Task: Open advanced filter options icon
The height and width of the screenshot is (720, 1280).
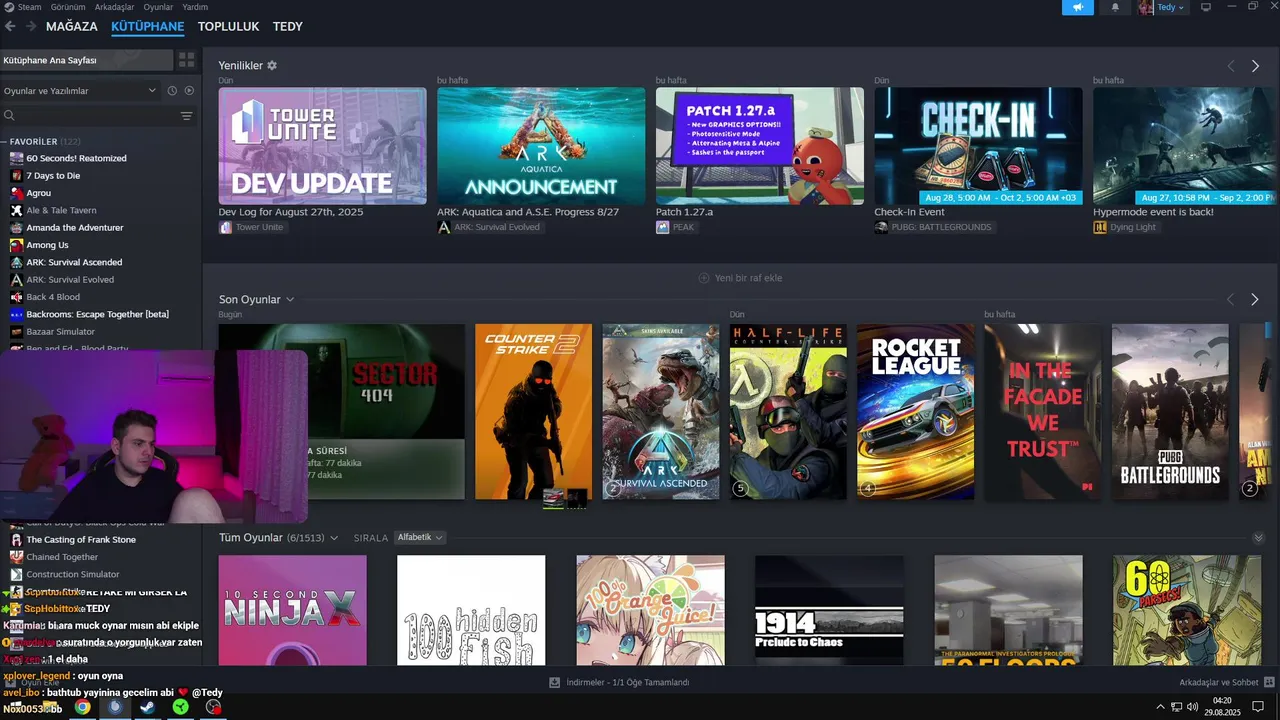Action: tap(187, 116)
